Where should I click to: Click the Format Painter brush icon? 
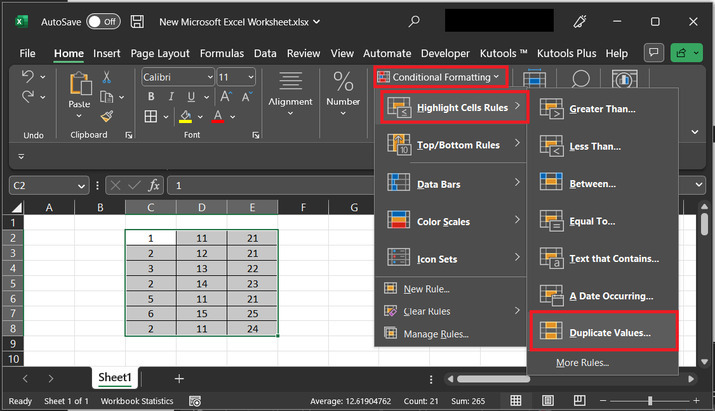(107, 116)
